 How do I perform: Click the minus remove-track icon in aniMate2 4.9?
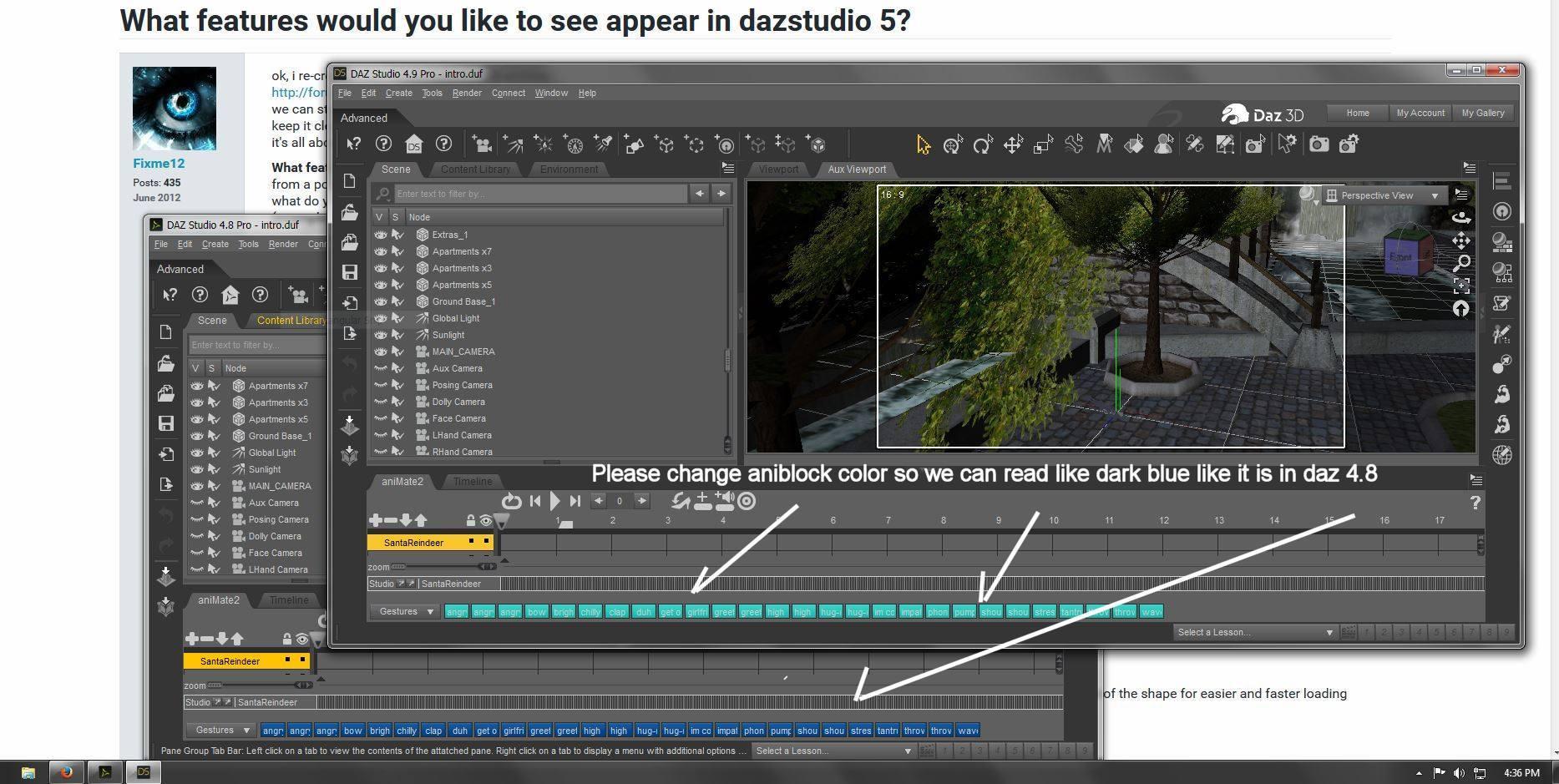(391, 520)
